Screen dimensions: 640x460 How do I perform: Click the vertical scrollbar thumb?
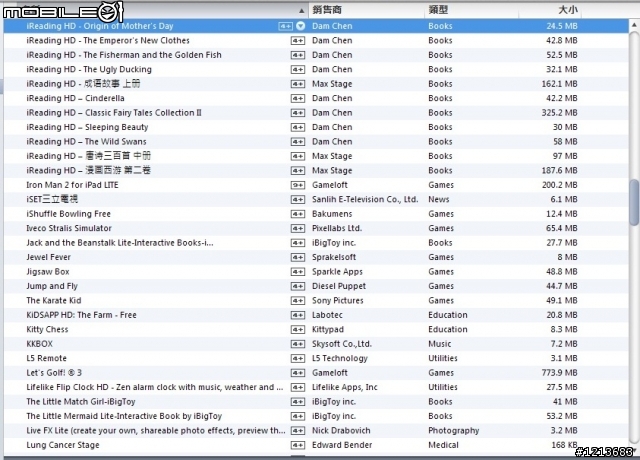(x=634, y=202)
